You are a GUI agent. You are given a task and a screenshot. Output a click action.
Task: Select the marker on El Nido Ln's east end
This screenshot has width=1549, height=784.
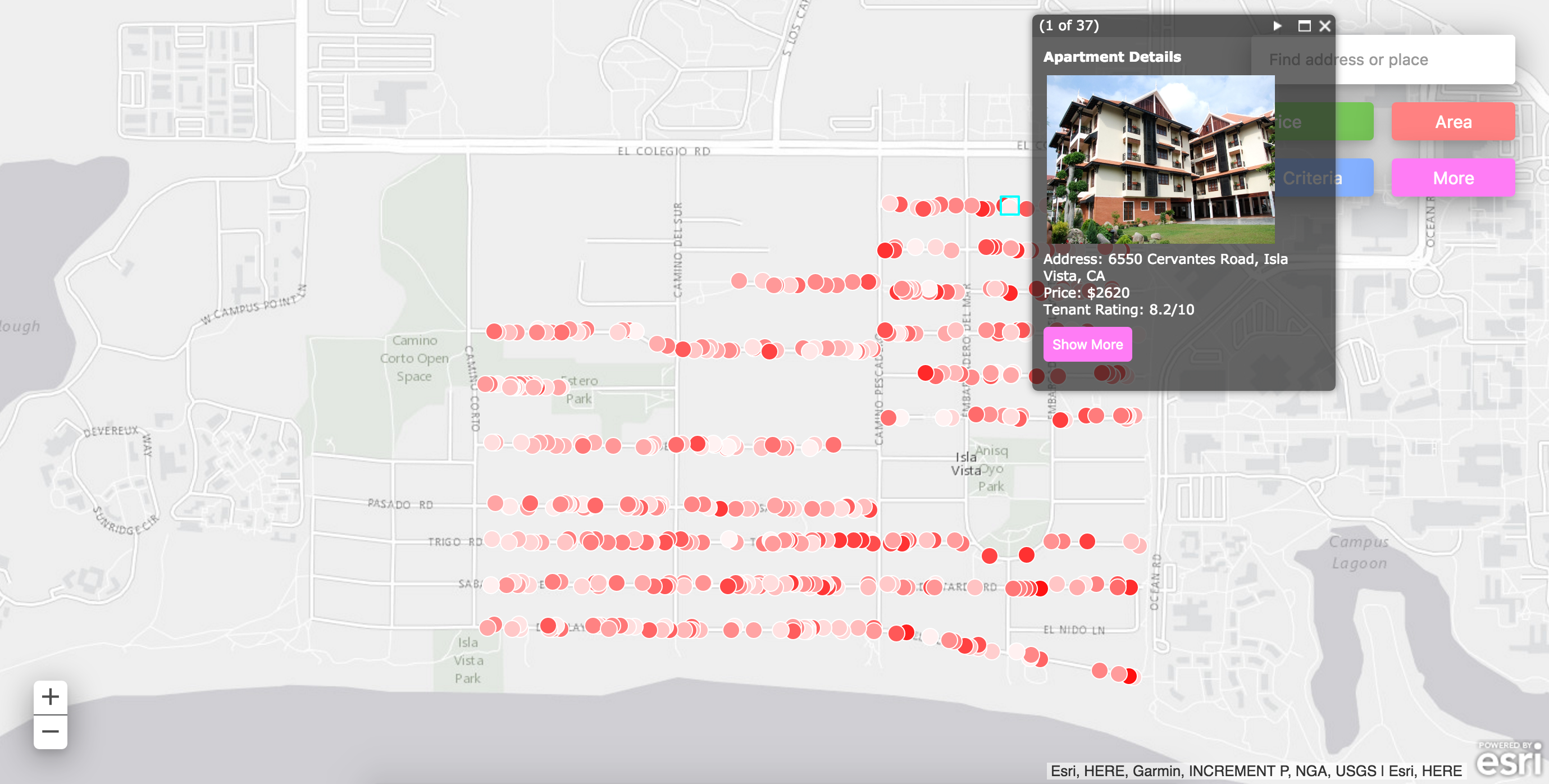coord(1130,676)
